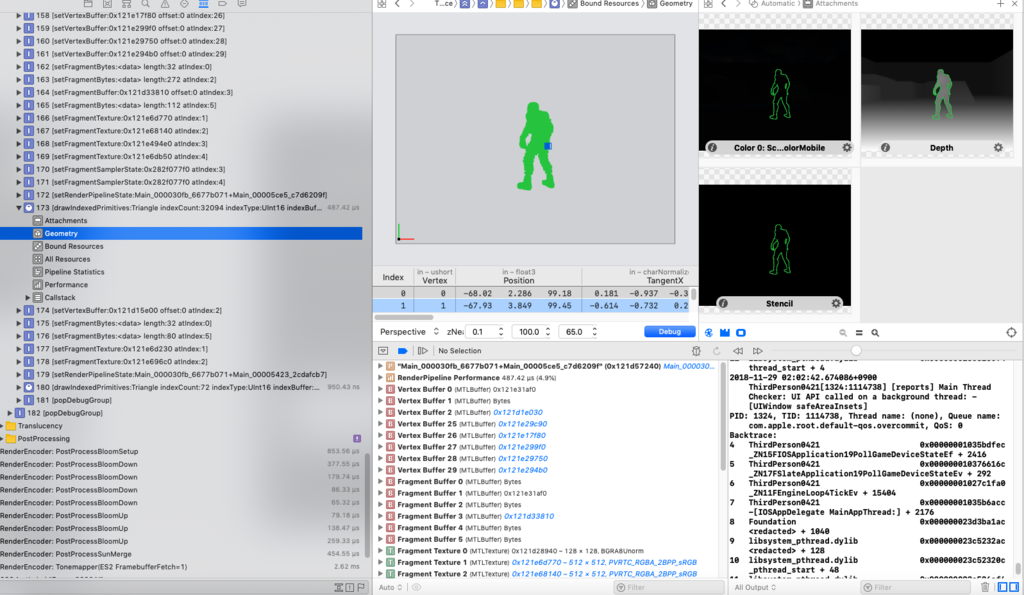Open link 0x121d1e030 for Vertex Buffer 2
Viewport: 1024px width, 595px height.
(518, 412)
